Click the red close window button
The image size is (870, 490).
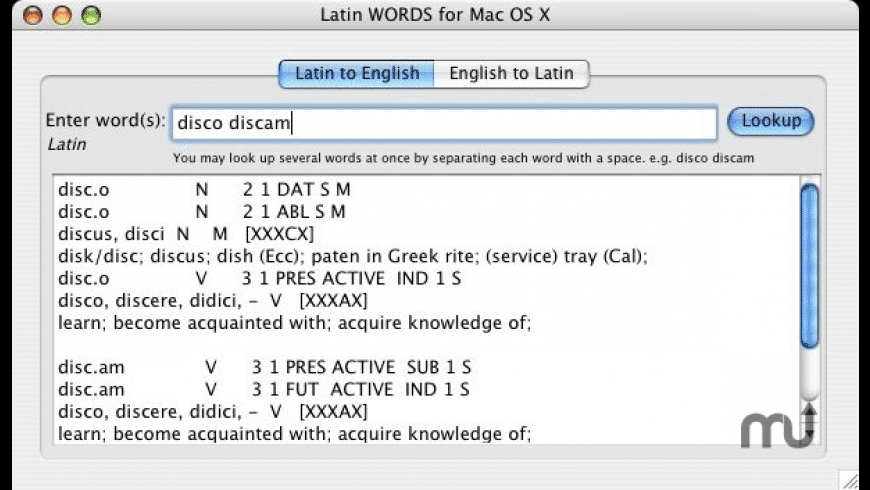click(x=33, y=15)
